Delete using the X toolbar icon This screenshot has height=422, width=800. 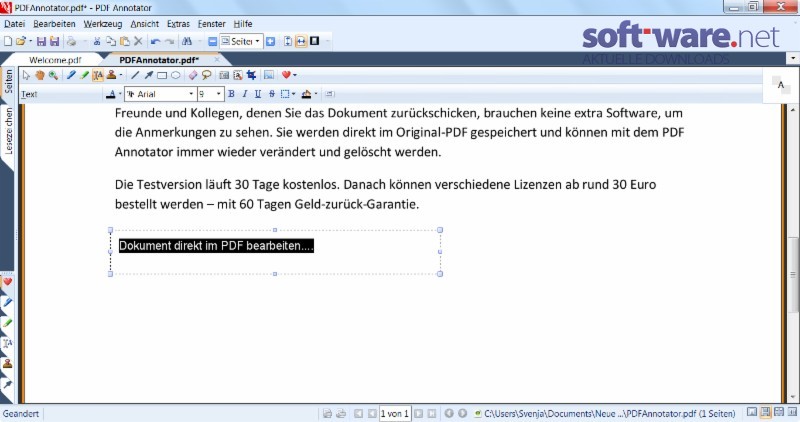[x=138, y=41]
